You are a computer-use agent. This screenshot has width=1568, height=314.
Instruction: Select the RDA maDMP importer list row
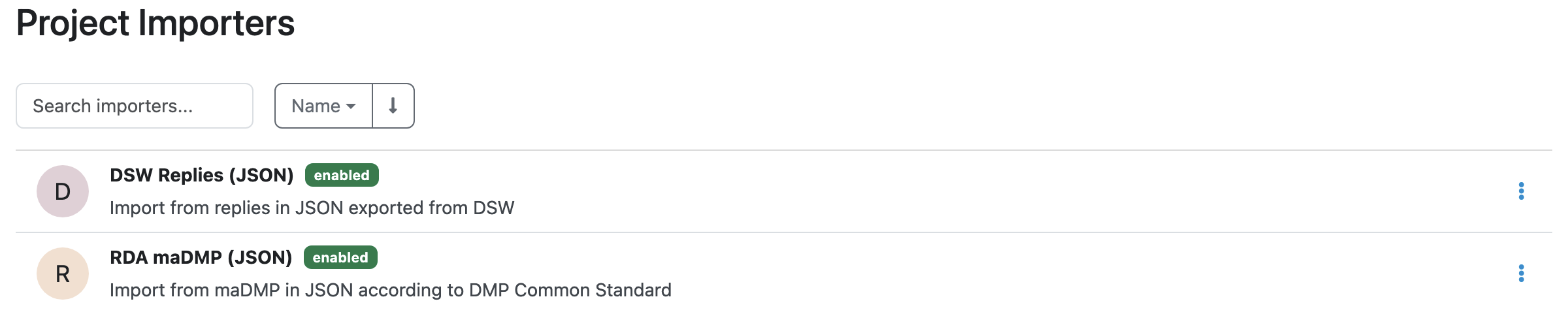[784, 274]
